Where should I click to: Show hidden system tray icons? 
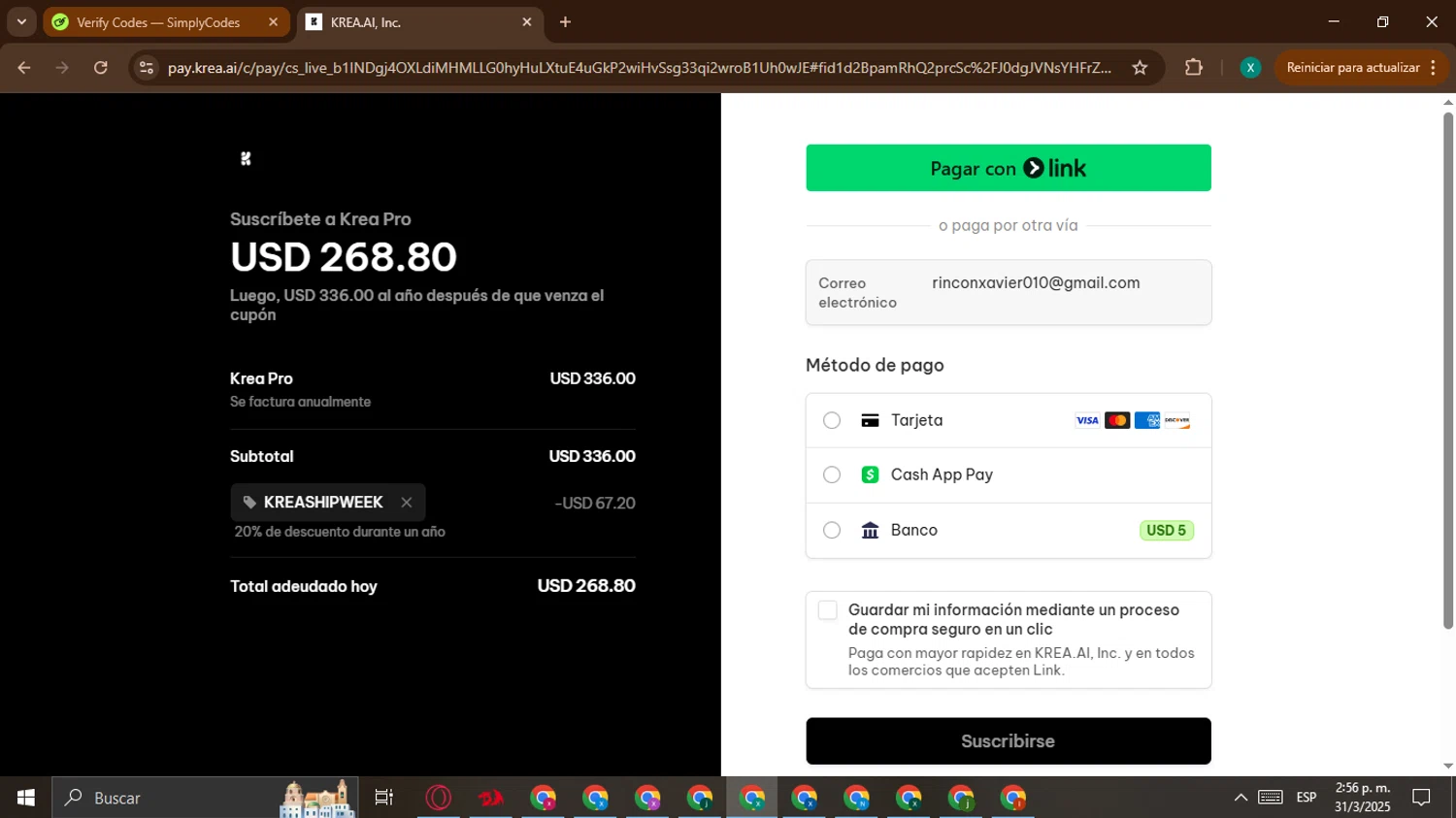coord(1241,798)
